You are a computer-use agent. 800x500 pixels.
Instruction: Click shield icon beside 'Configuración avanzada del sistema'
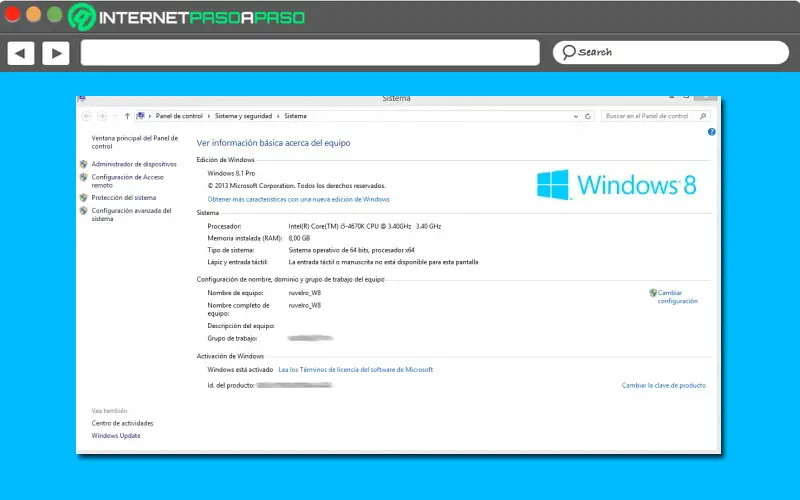pos(84,211)
